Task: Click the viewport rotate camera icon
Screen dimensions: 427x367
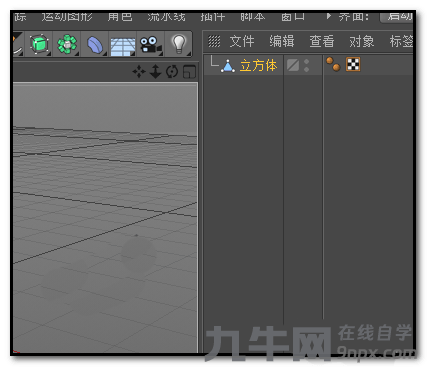Action: (x=172, y=72)
